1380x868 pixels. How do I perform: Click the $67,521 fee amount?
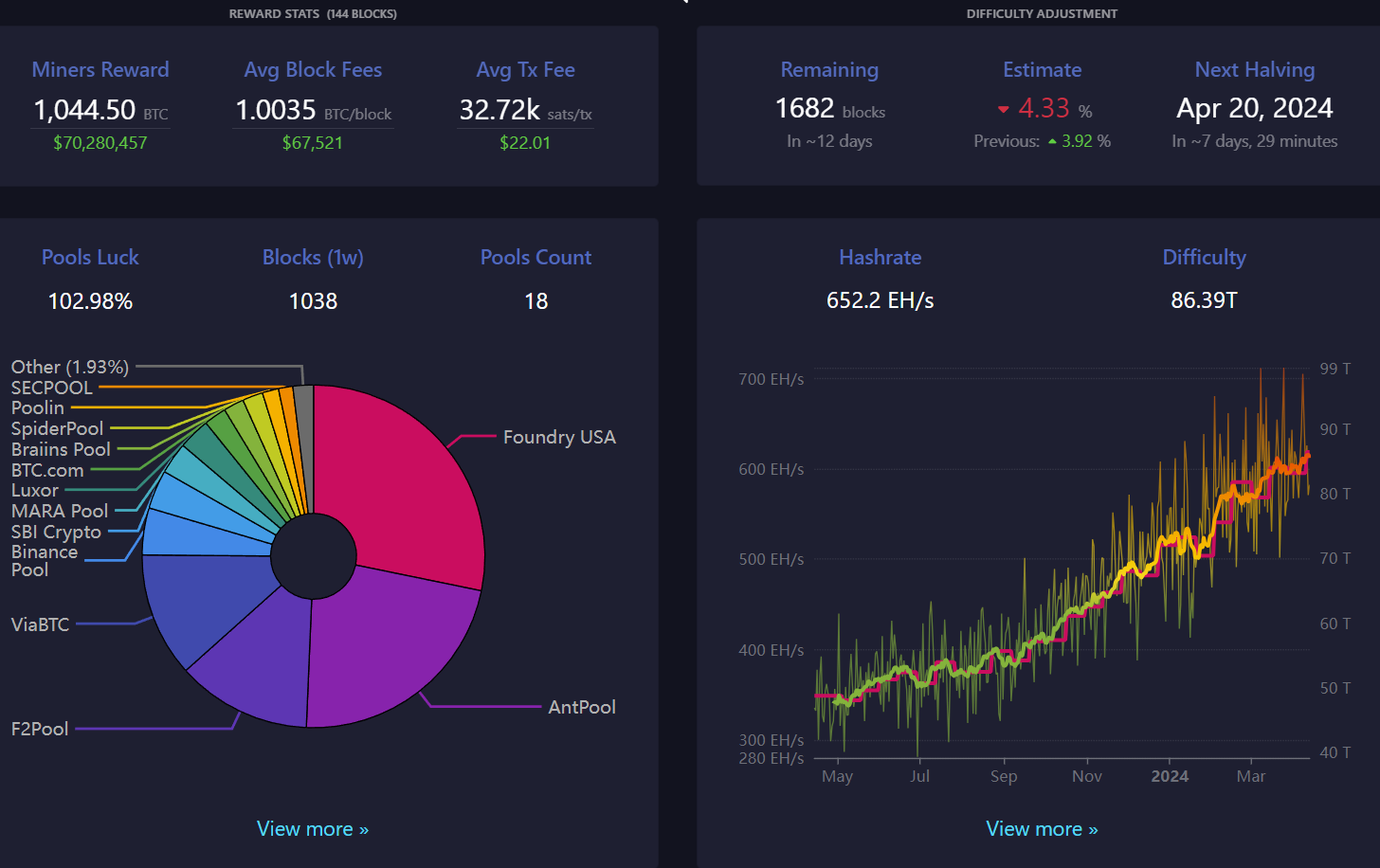coord(313,143)
